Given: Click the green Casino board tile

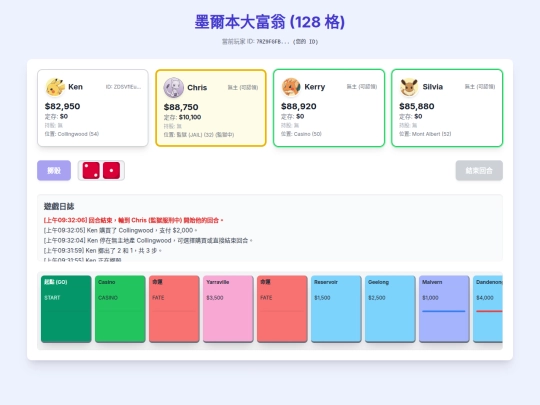Looking at the screenshot, I should click(x=120, y=309).
